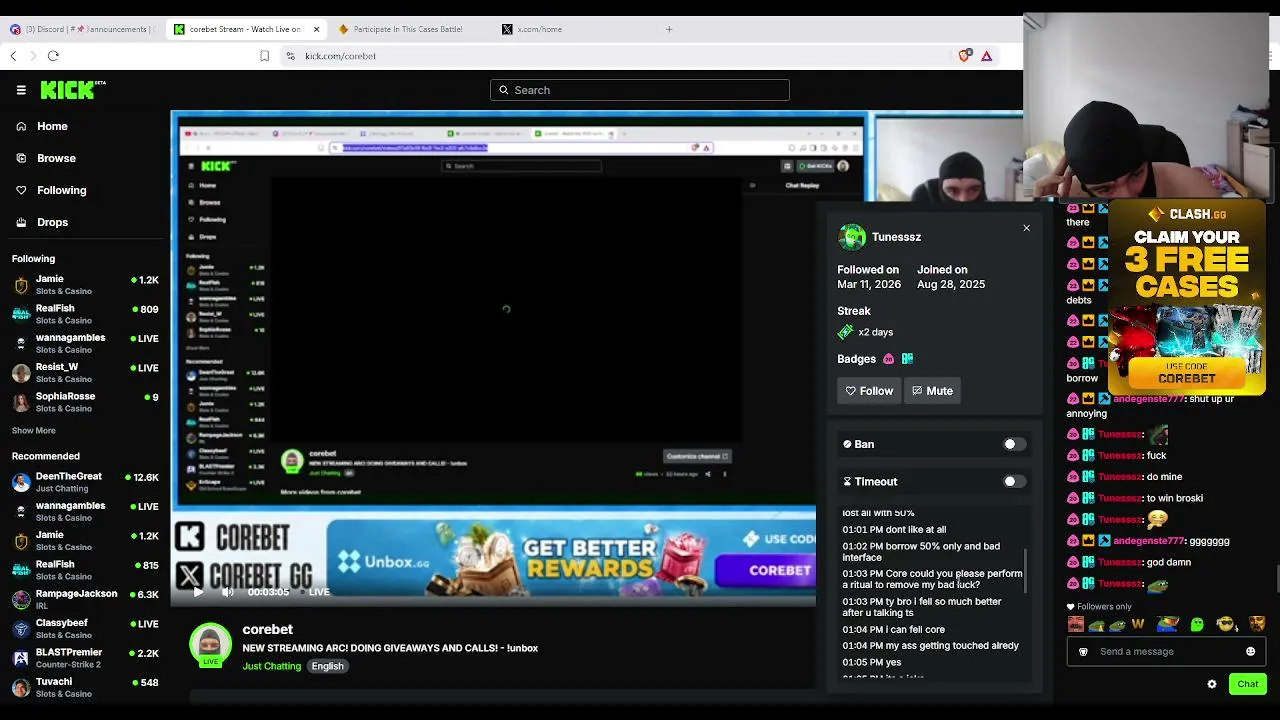Open Brave Shields icon

[x=964, y=56]
